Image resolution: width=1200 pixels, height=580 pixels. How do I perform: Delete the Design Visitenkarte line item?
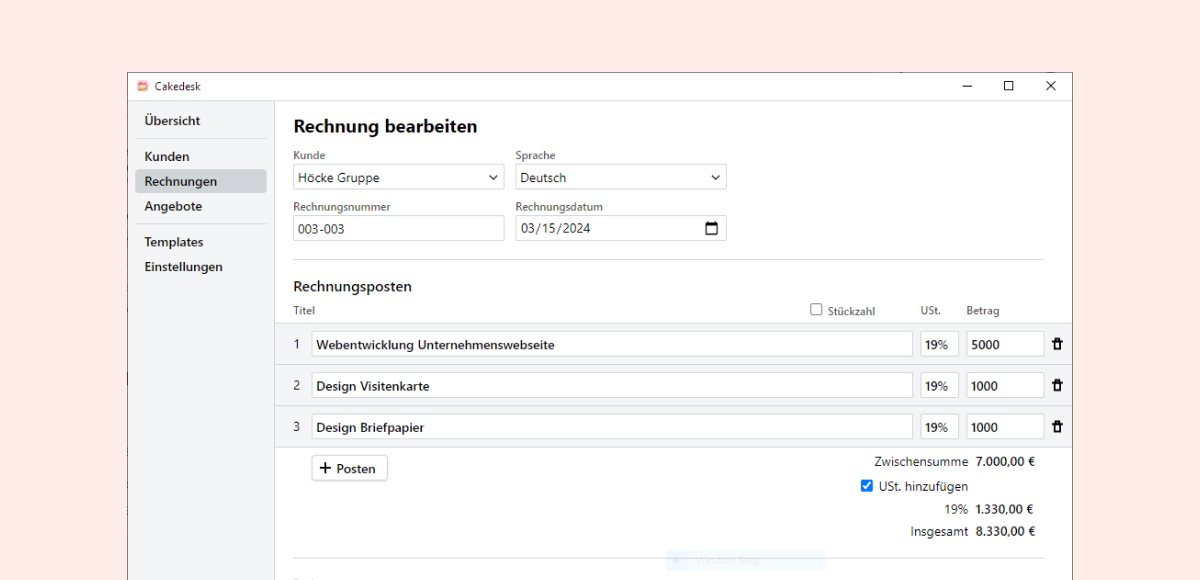[1057, 386]
